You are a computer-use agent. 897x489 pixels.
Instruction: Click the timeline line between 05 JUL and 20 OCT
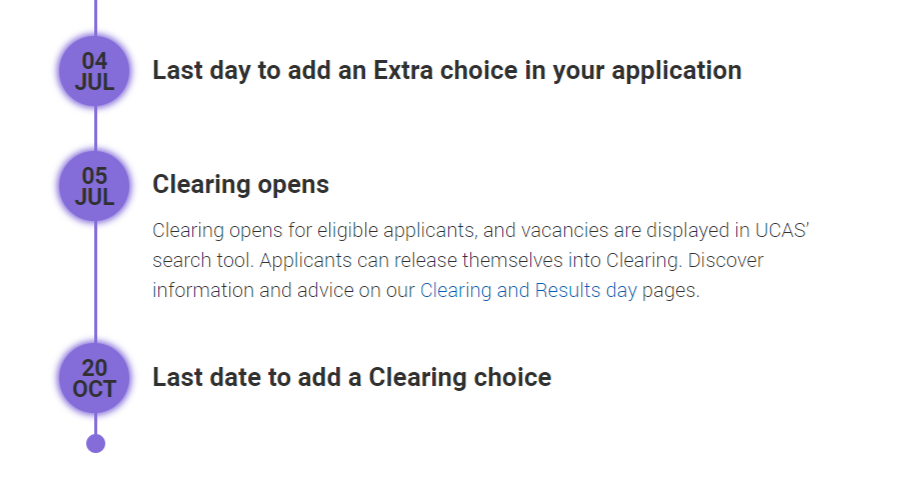(96, 282)
